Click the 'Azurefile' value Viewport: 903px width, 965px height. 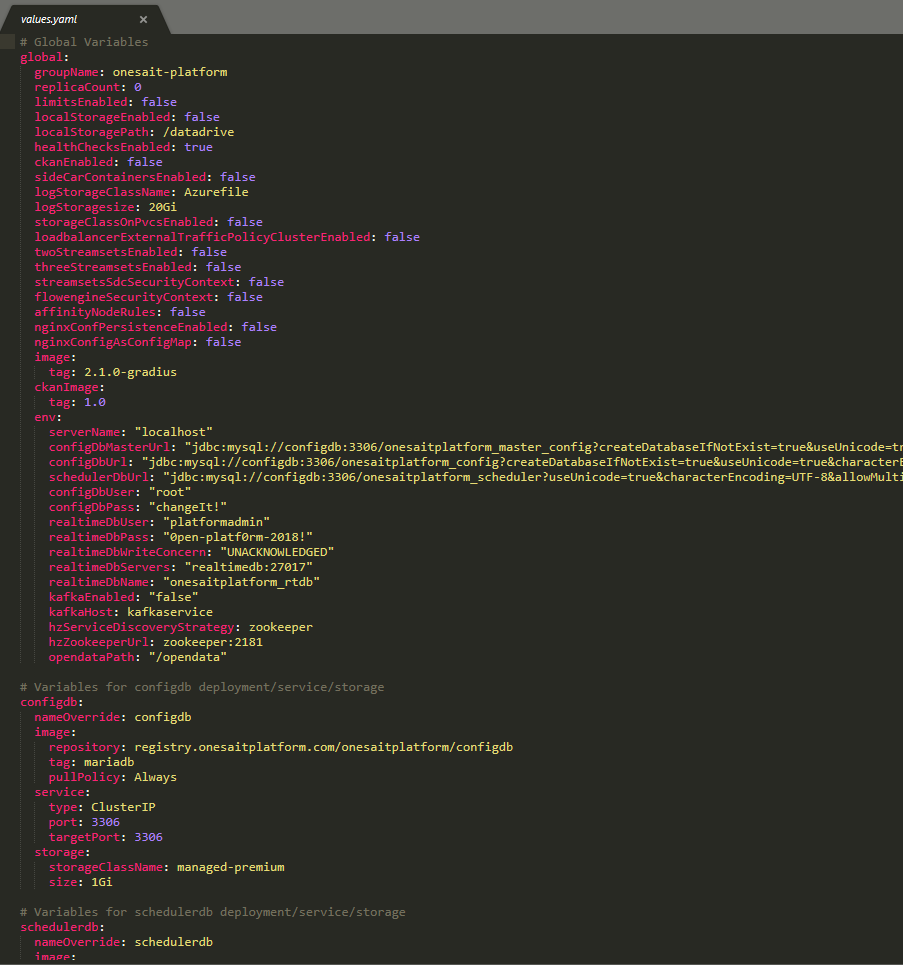tap(216, 192)
